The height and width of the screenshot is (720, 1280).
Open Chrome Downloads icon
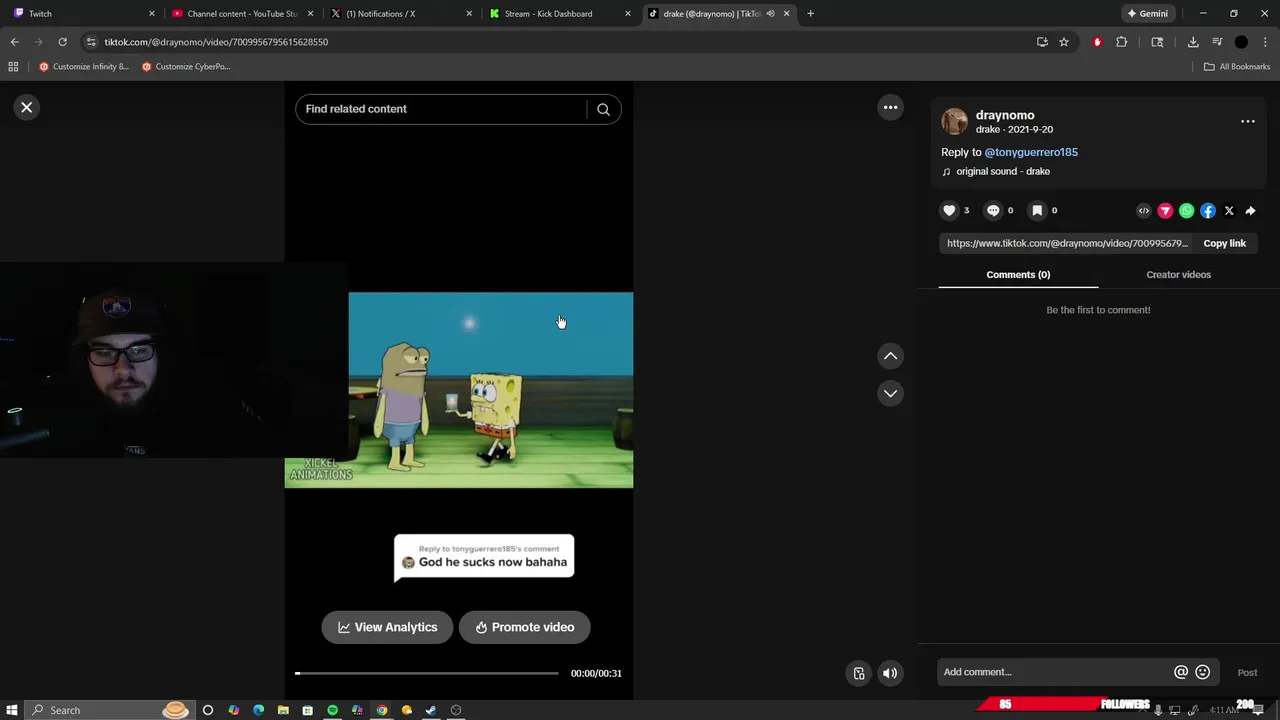point(1193,42)
